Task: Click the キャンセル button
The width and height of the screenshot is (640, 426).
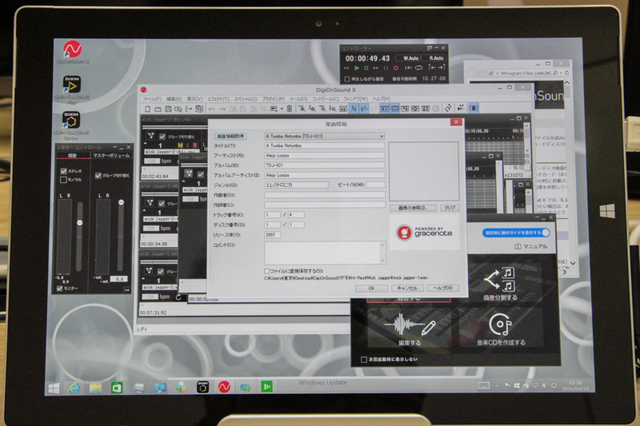Action: pos(406,287)
